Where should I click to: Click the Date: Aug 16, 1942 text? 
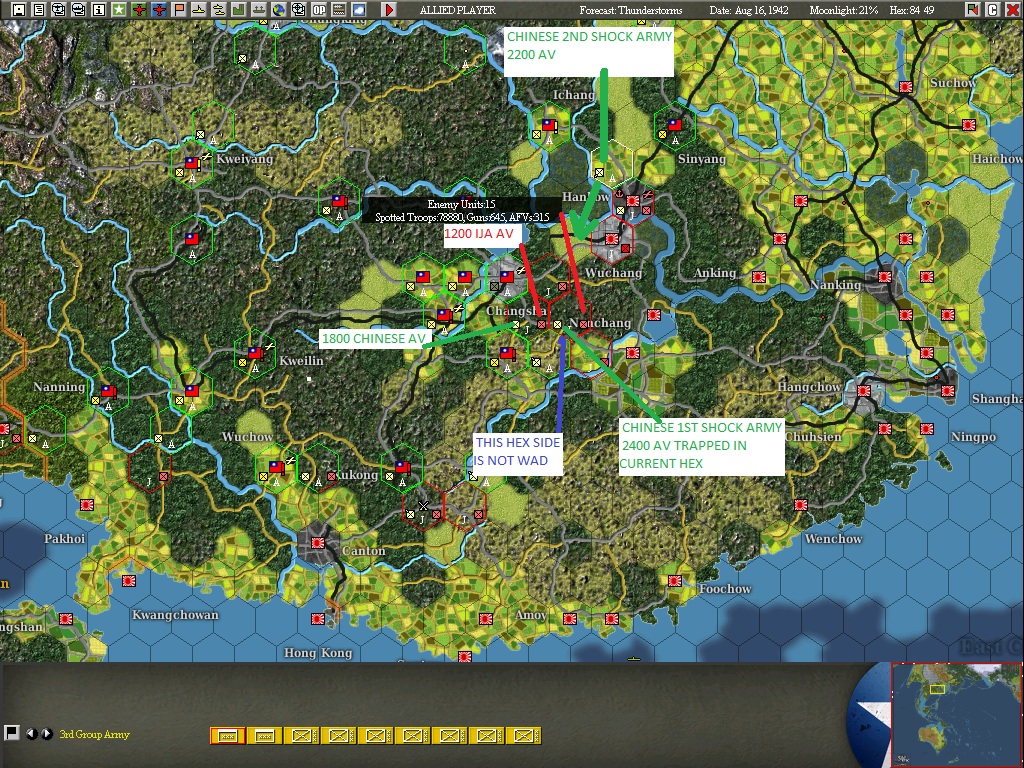749,10
